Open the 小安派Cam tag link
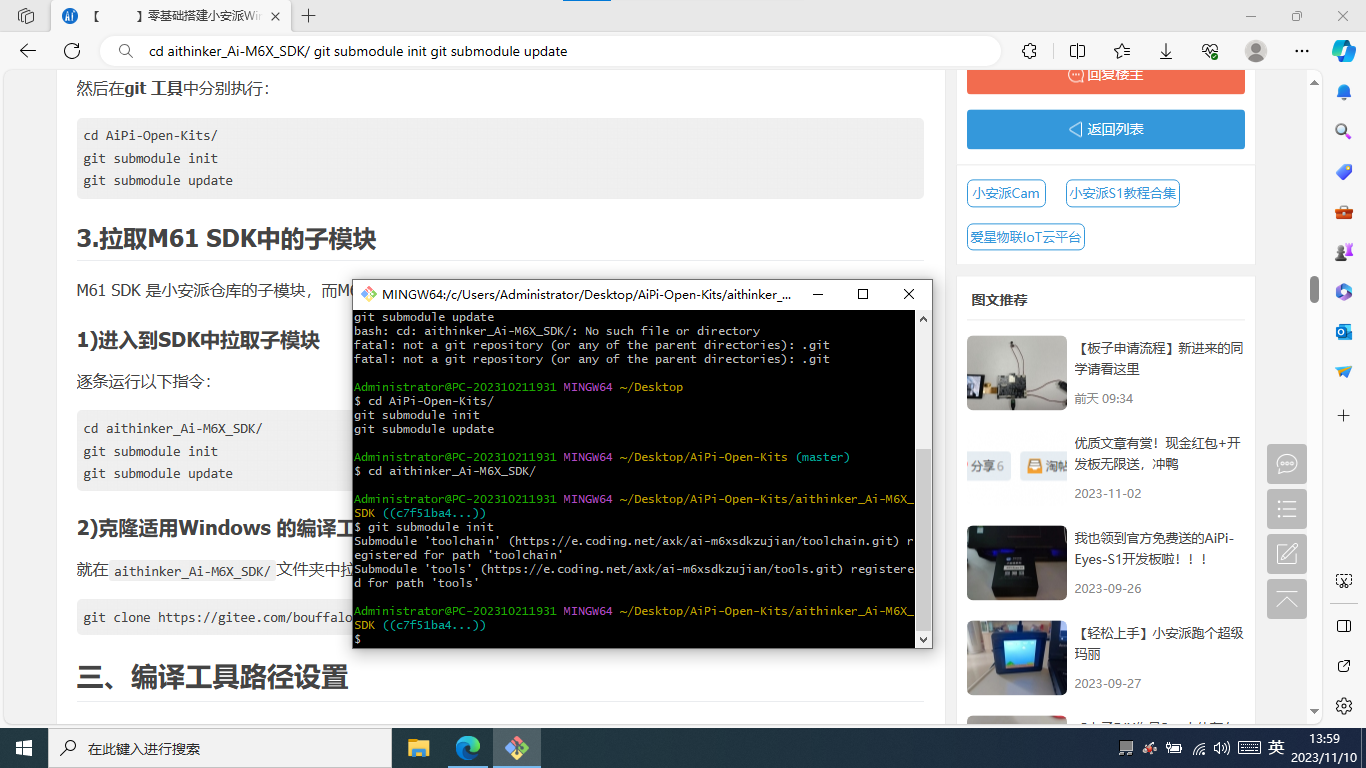1366x768 pixels. (1006, 193)
